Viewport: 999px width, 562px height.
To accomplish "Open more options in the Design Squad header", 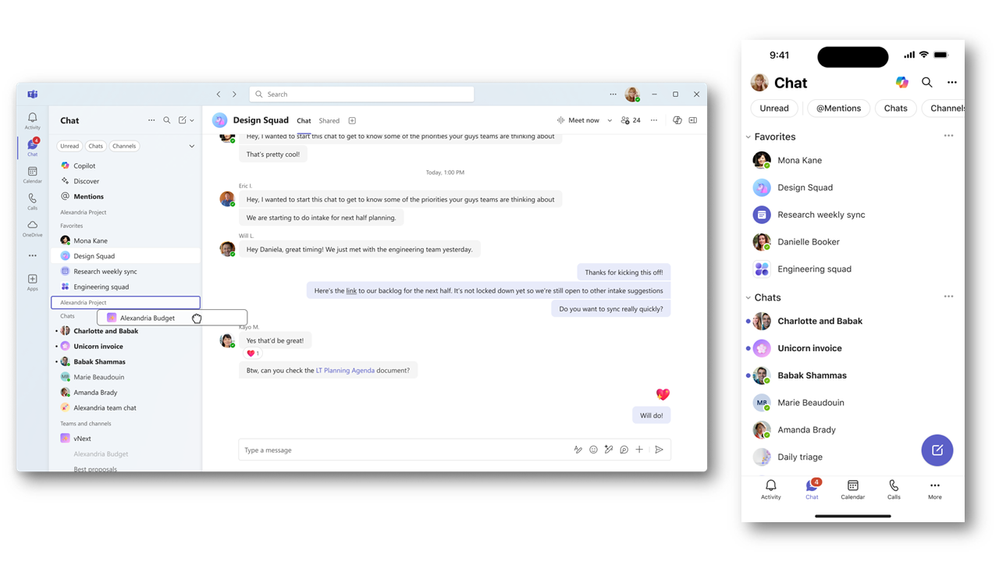I will pos(654,120).
